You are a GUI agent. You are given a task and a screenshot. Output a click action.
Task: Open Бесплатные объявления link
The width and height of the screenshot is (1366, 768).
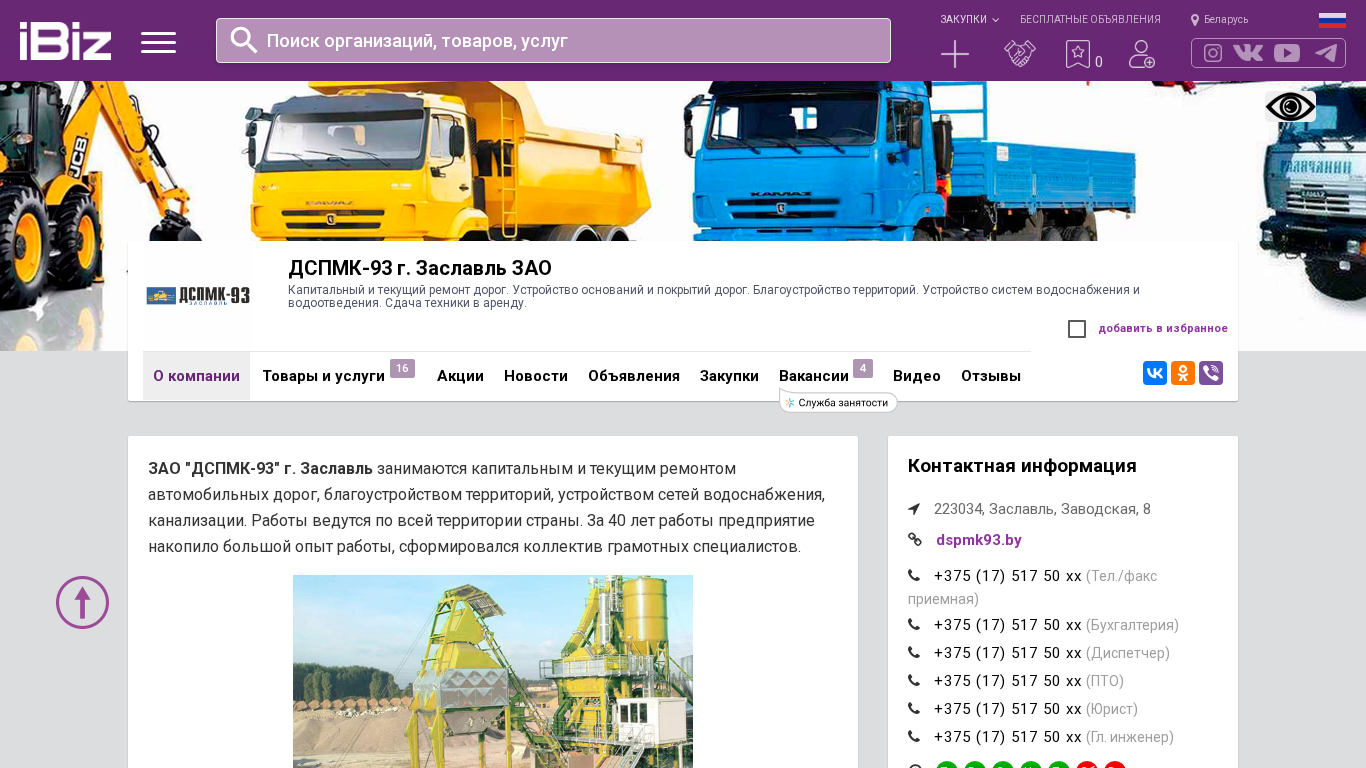[1090, 19]
